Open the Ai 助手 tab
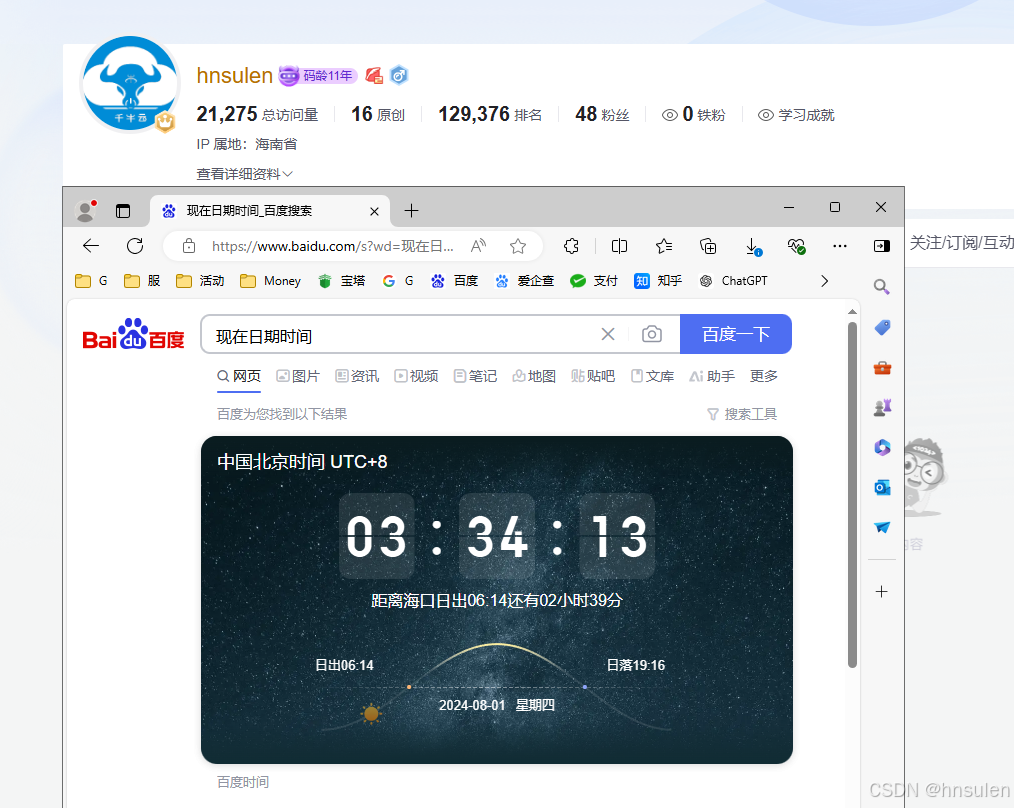 (x=712, y=376)
